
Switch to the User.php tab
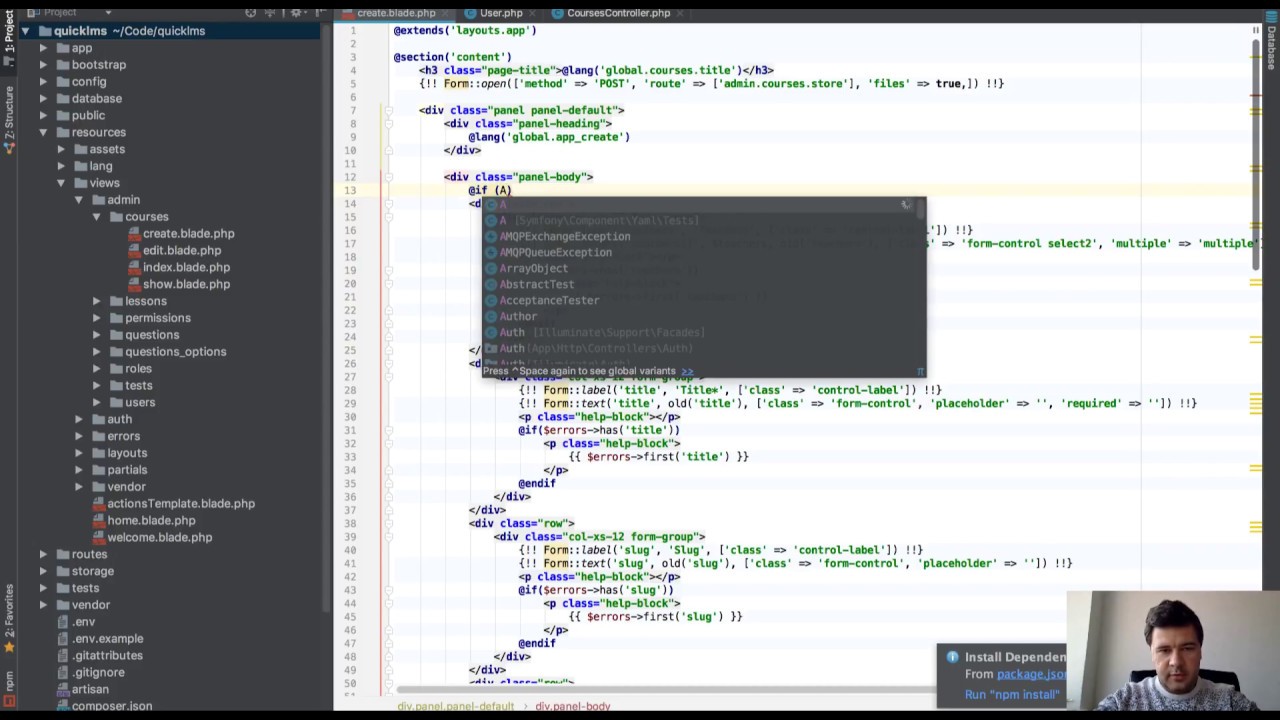pyautogui.click(x=500, y=13)
